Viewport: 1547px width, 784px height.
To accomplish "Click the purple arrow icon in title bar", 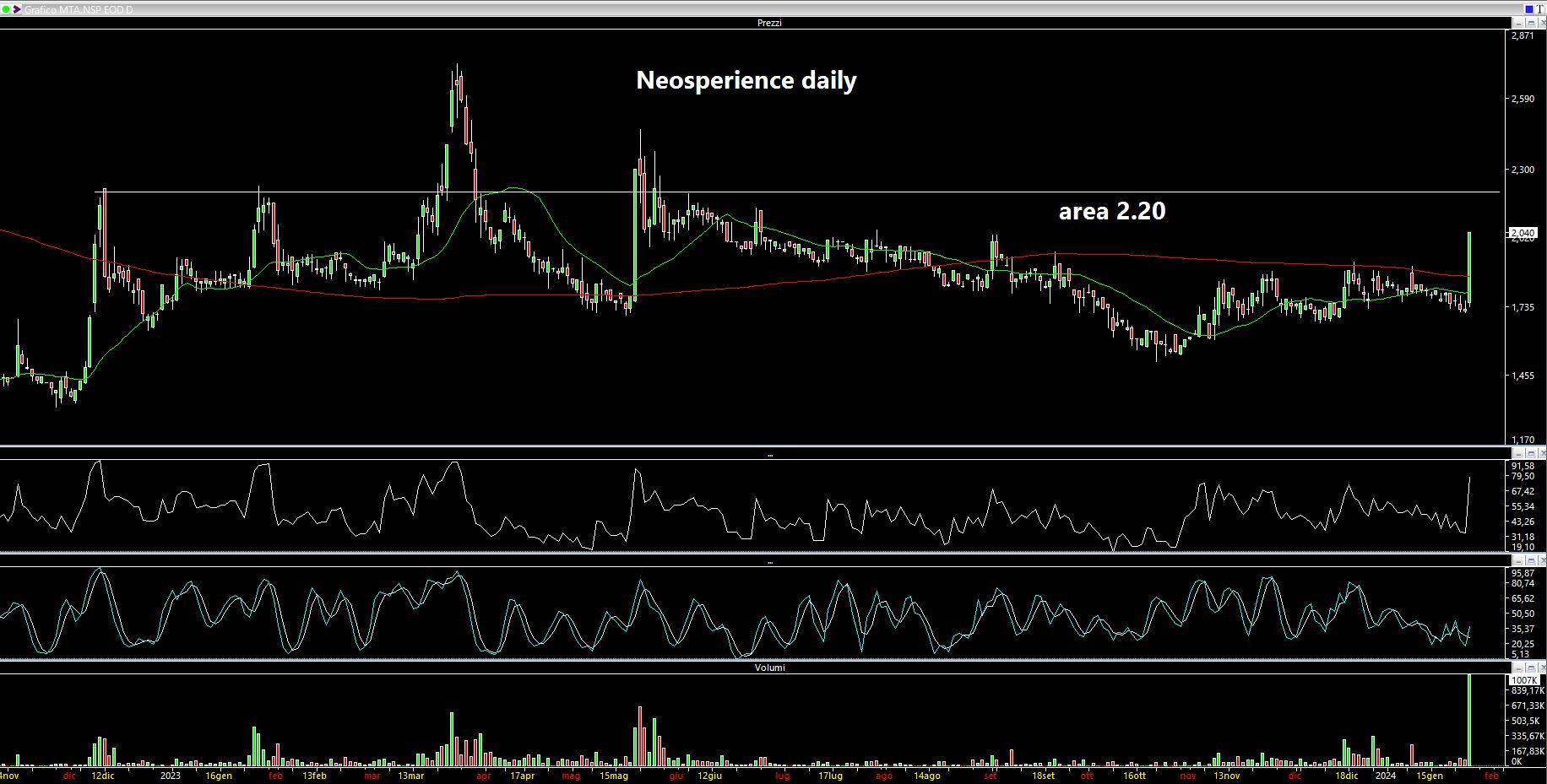I will pyautogui.click(x=17, y=8).
